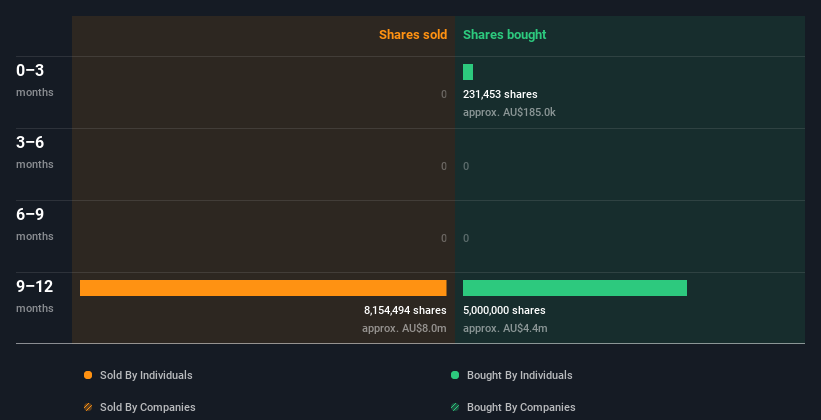
Task: Click the zero sold value in 0–3 months row
Action: point(444,94)
